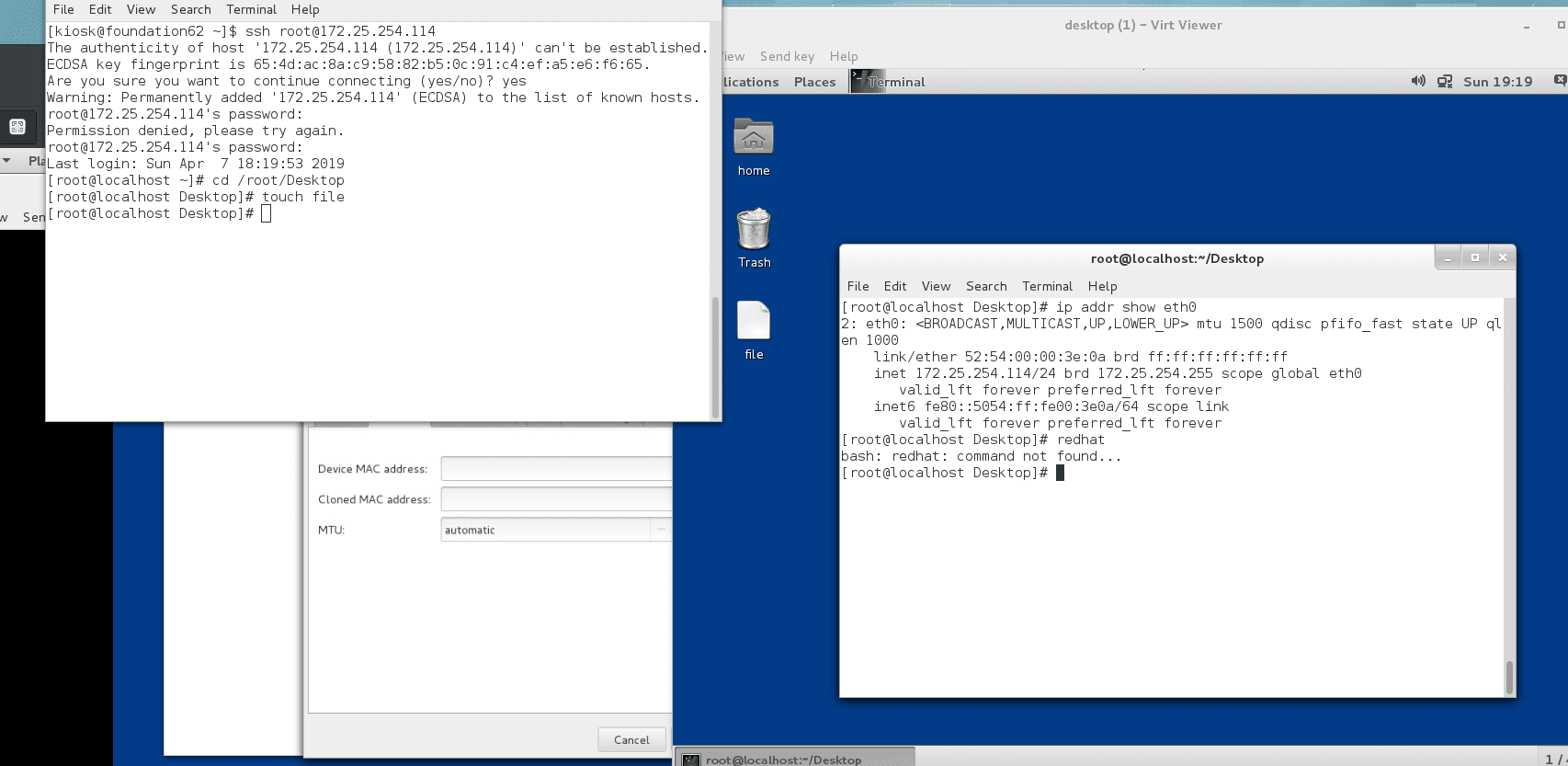Click the 'inet 172.25.254.114/24' address line
This screenshot has width=1568, height=766.
pos(1118,373)
